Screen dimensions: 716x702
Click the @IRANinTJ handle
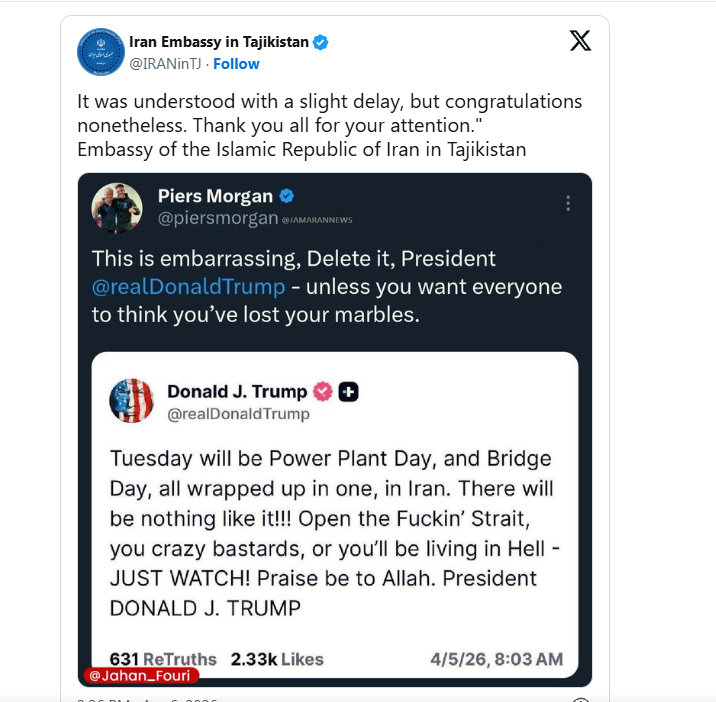point(166,64)
